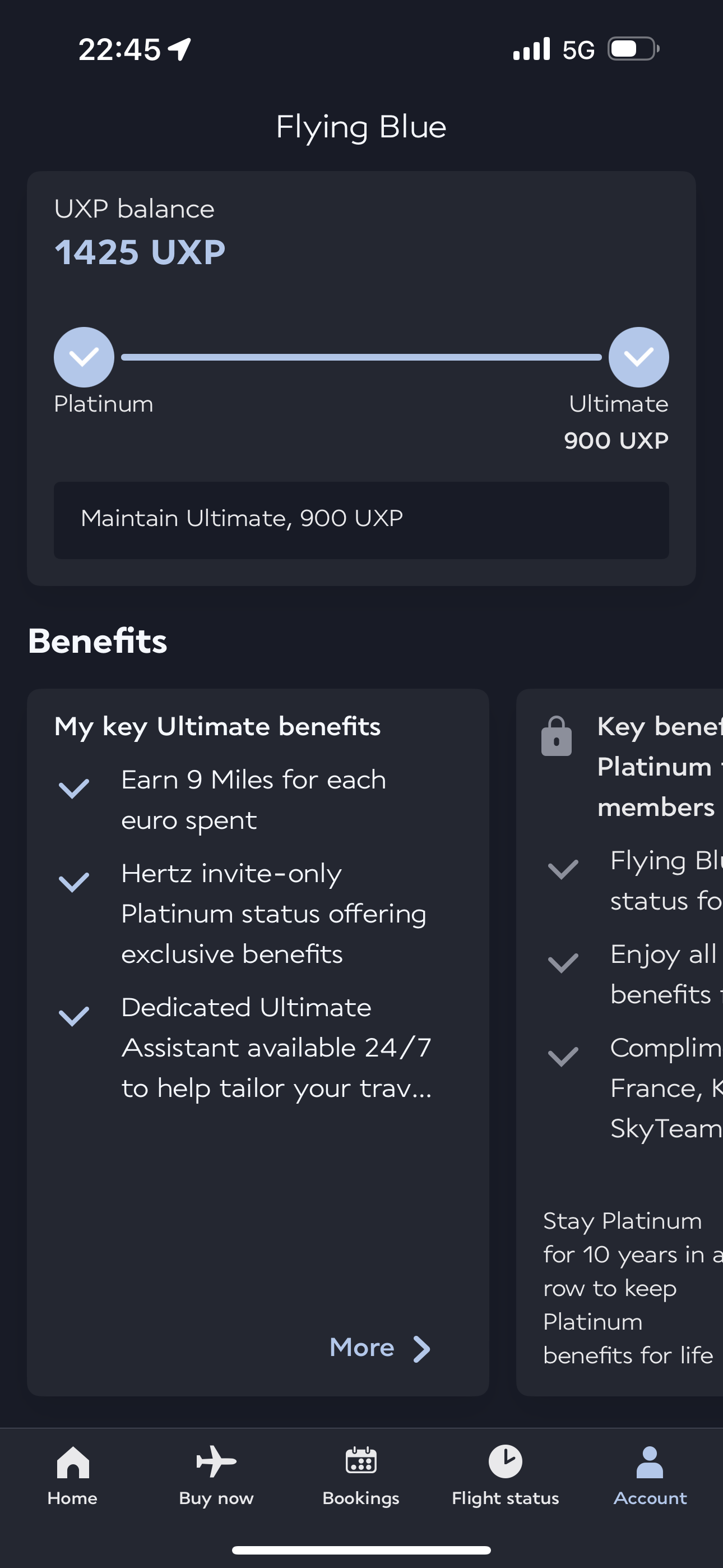Expand Dedicated Ultimate Assistant benefit text
Viewport: 723px width, 1568px height.
(276, 1047)
